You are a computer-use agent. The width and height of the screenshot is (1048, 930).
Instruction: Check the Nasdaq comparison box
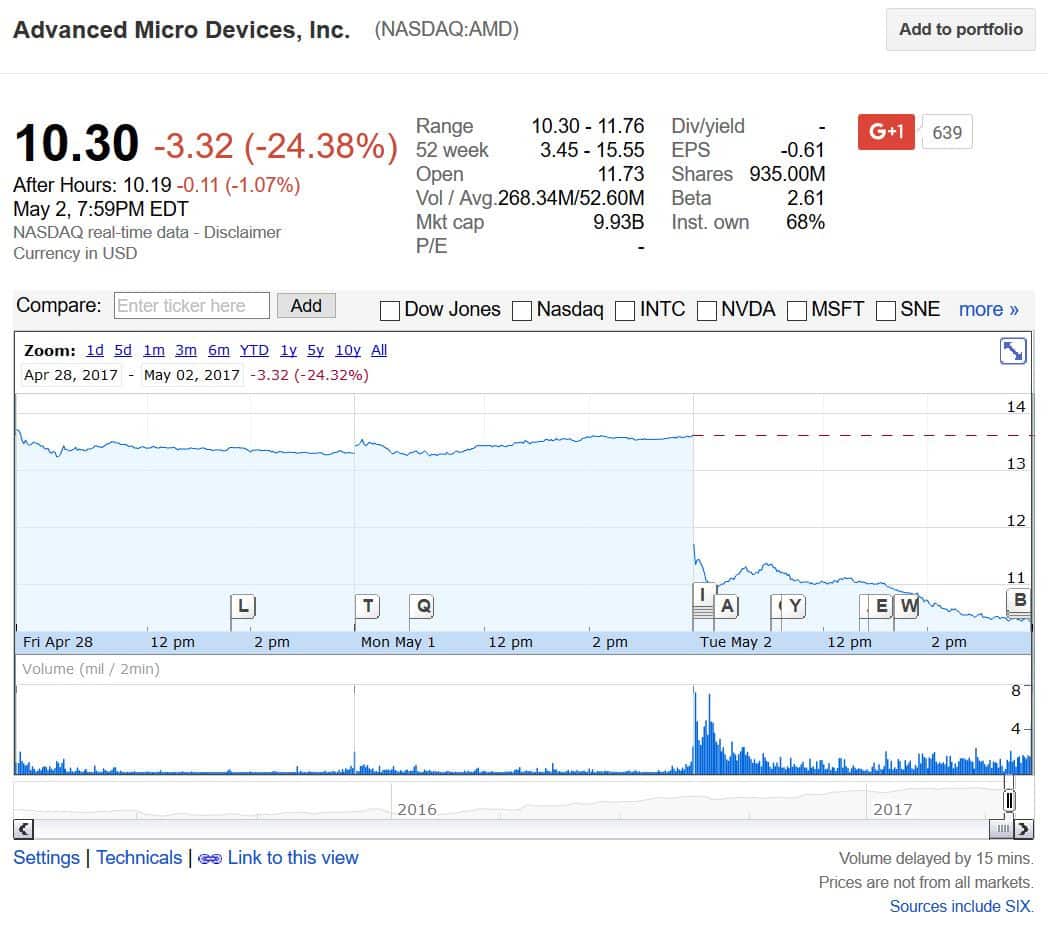click(522, 310)
